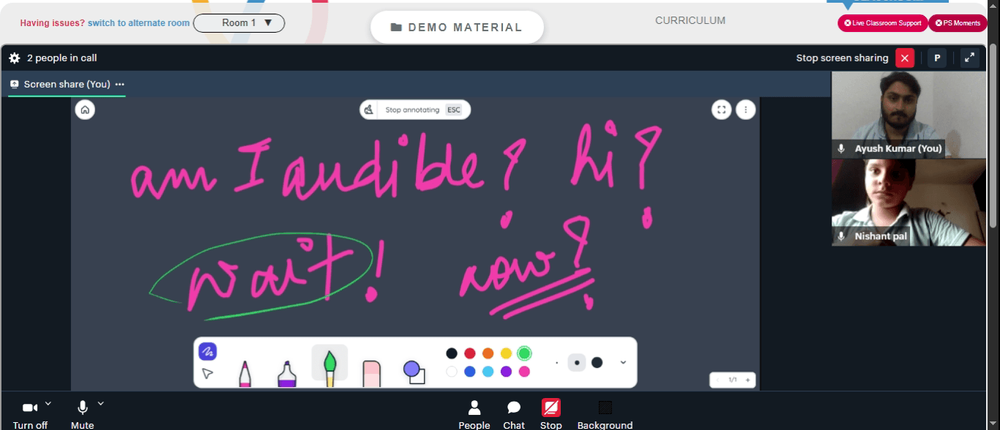
Task: Click Ayush Kumar video thumbnail
Action: (x=908, y=115)
